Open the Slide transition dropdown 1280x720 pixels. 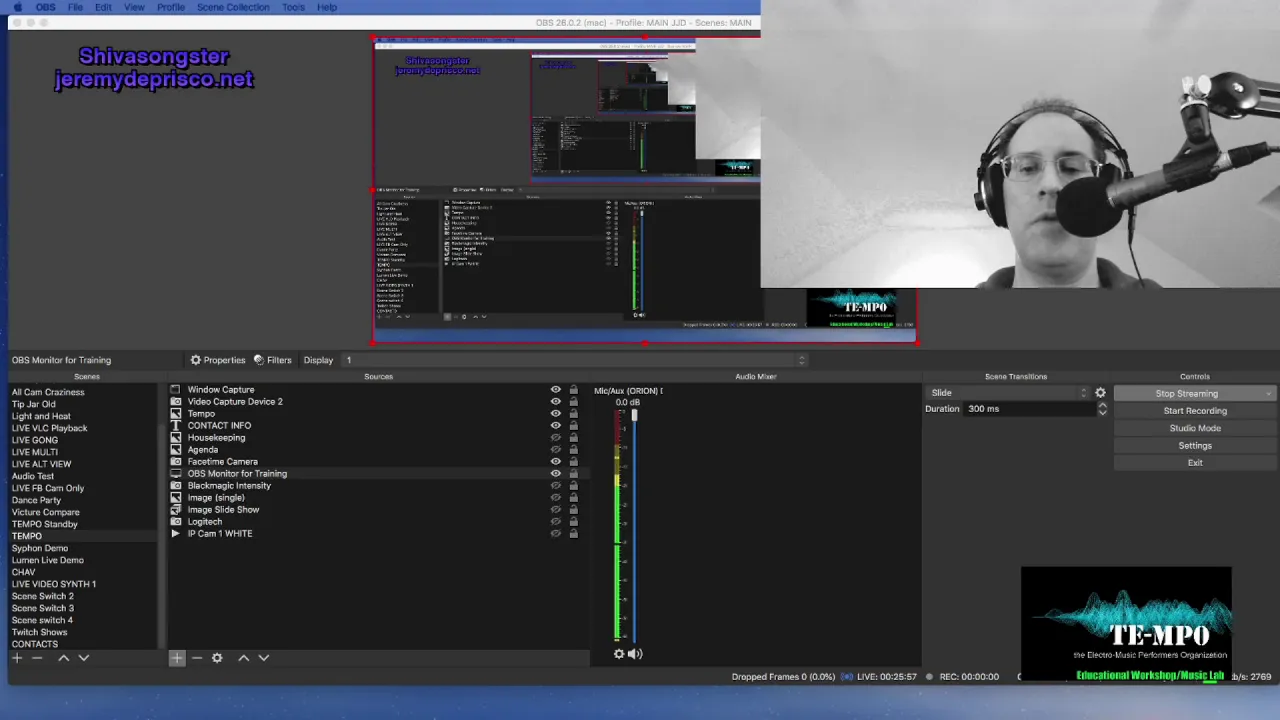[x=1008, y=393]
